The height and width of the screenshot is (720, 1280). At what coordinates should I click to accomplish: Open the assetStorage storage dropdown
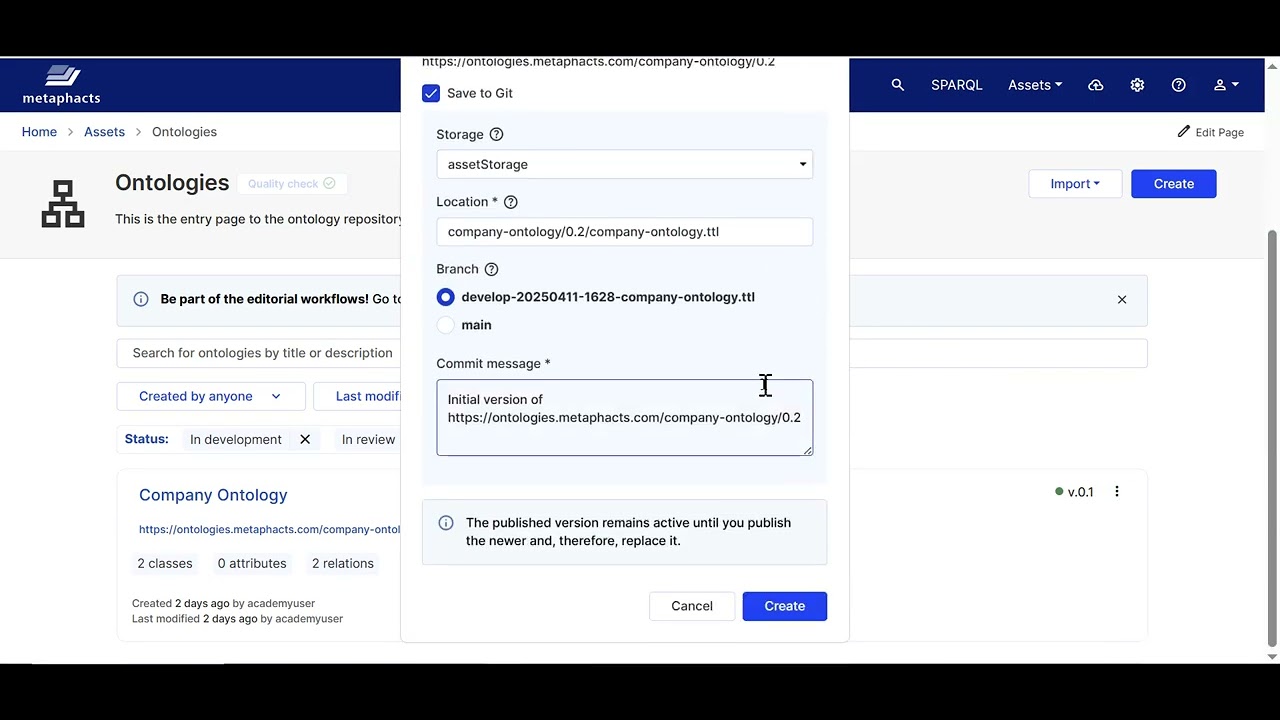click(624, 164)
